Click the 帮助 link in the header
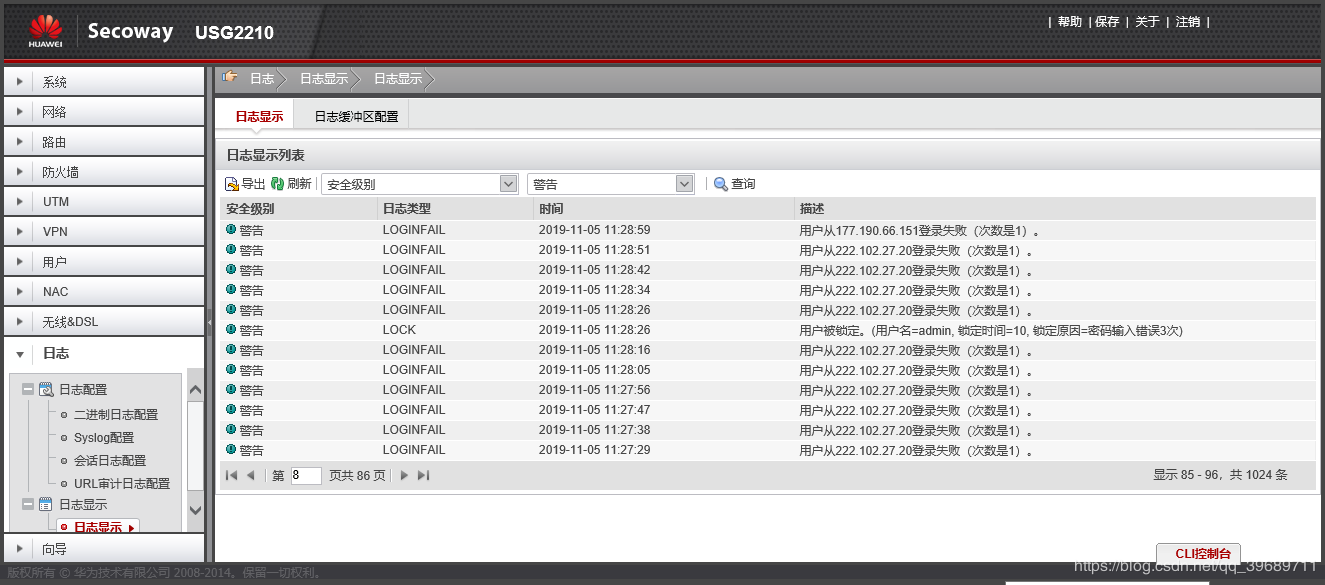1325x585 pixels. pos(1070,22)
